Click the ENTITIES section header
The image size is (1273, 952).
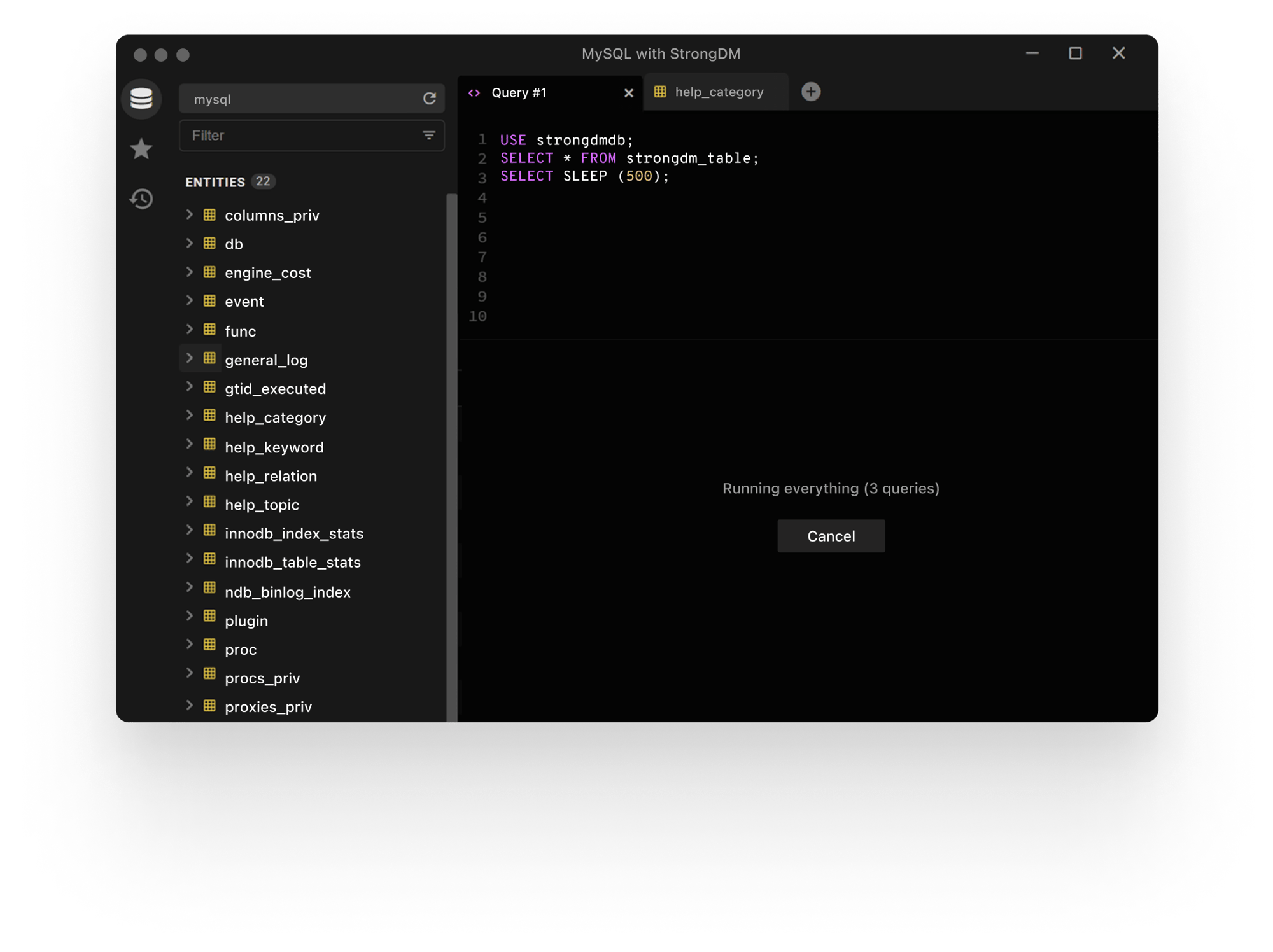(215, 182)
